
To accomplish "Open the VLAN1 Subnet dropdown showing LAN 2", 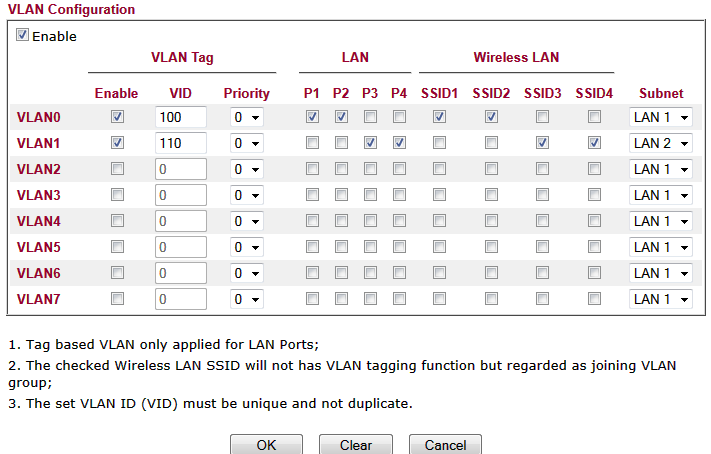I will (x=661, y=143).
